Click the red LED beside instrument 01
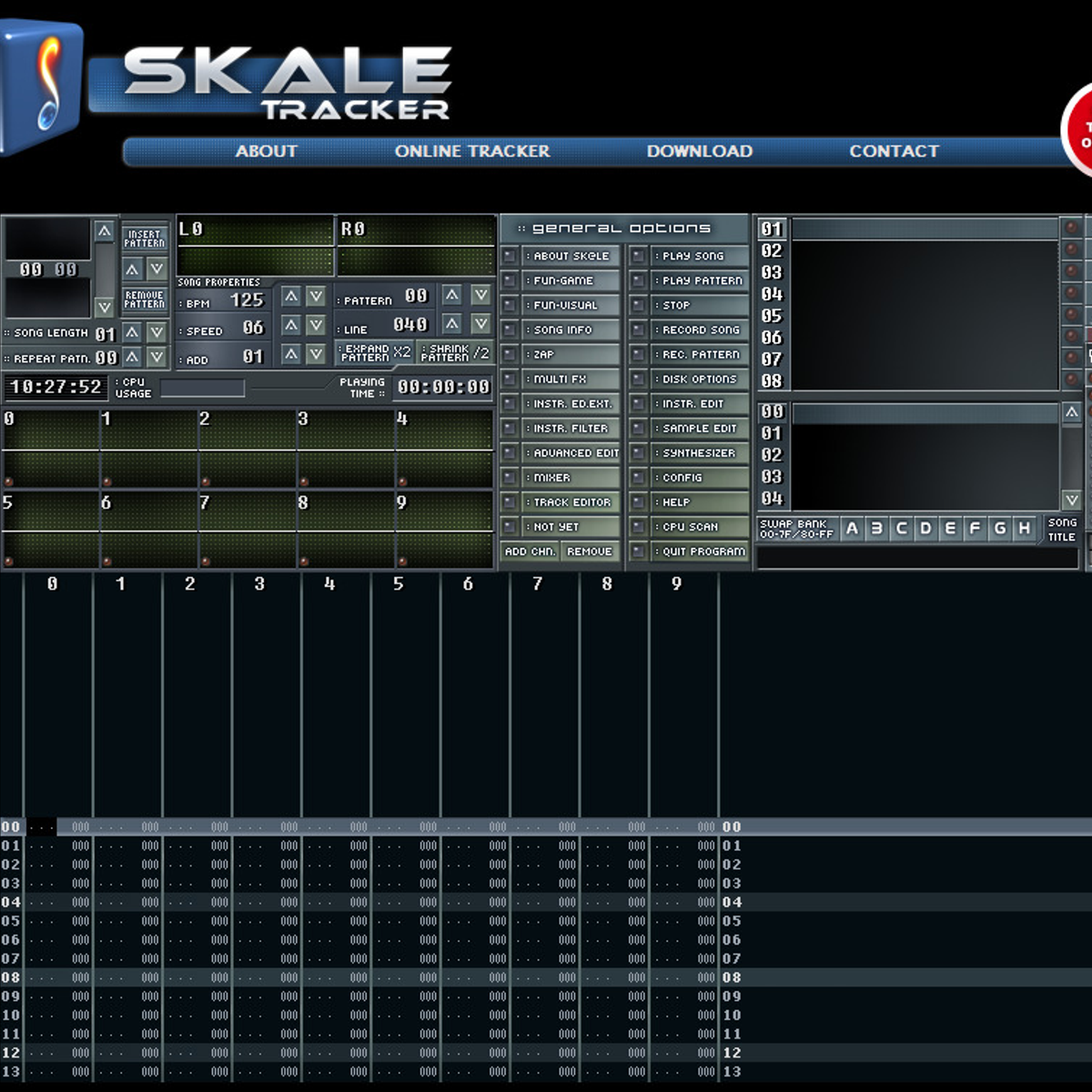Viewport: 1092px width, 1092px height. tap(1071, 227)
